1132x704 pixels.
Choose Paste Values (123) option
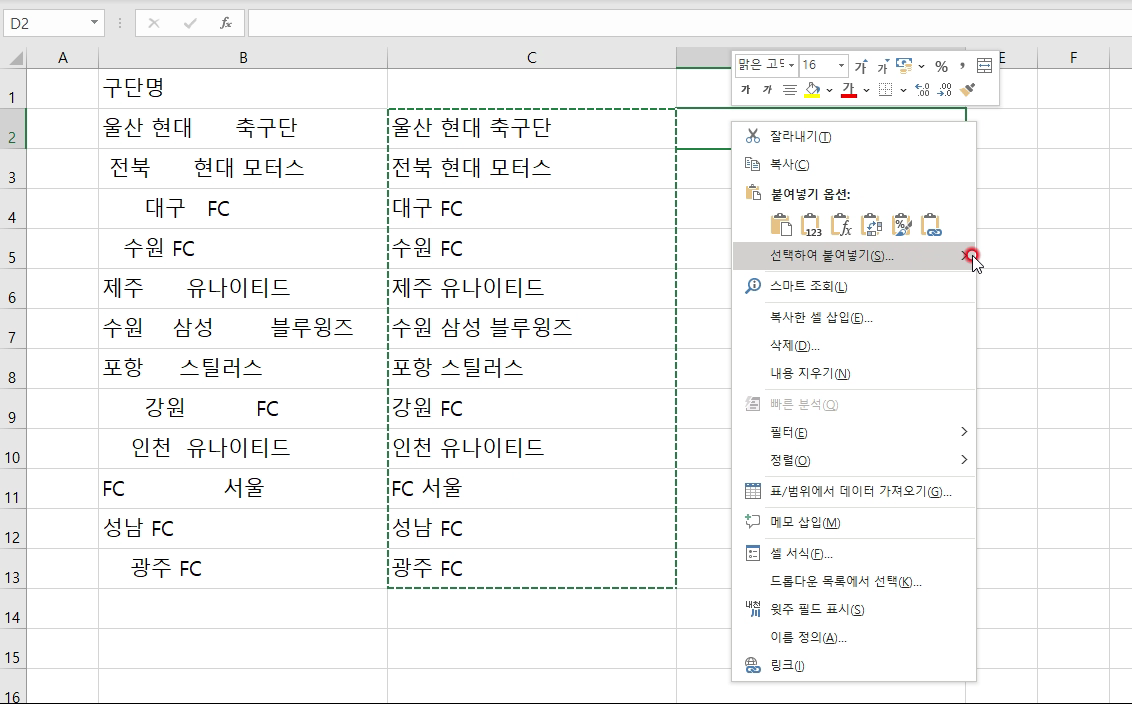(811, 225)
